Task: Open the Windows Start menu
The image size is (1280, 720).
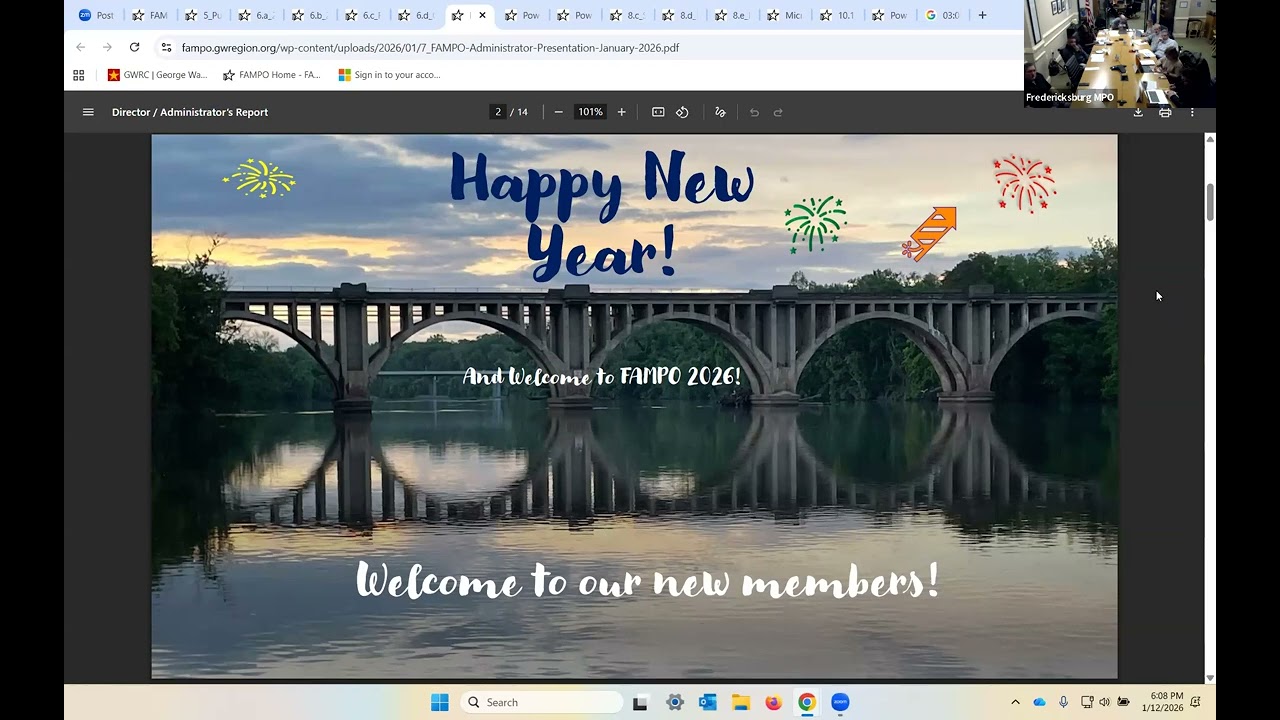Action: pyautogui.click(x=440, y=702)
